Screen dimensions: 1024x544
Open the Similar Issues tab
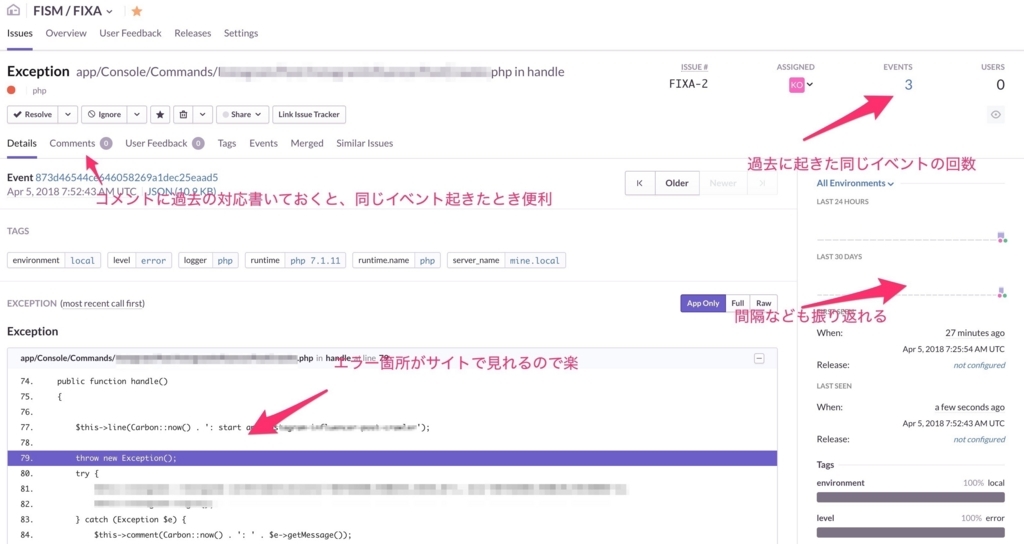click(364, 143)
